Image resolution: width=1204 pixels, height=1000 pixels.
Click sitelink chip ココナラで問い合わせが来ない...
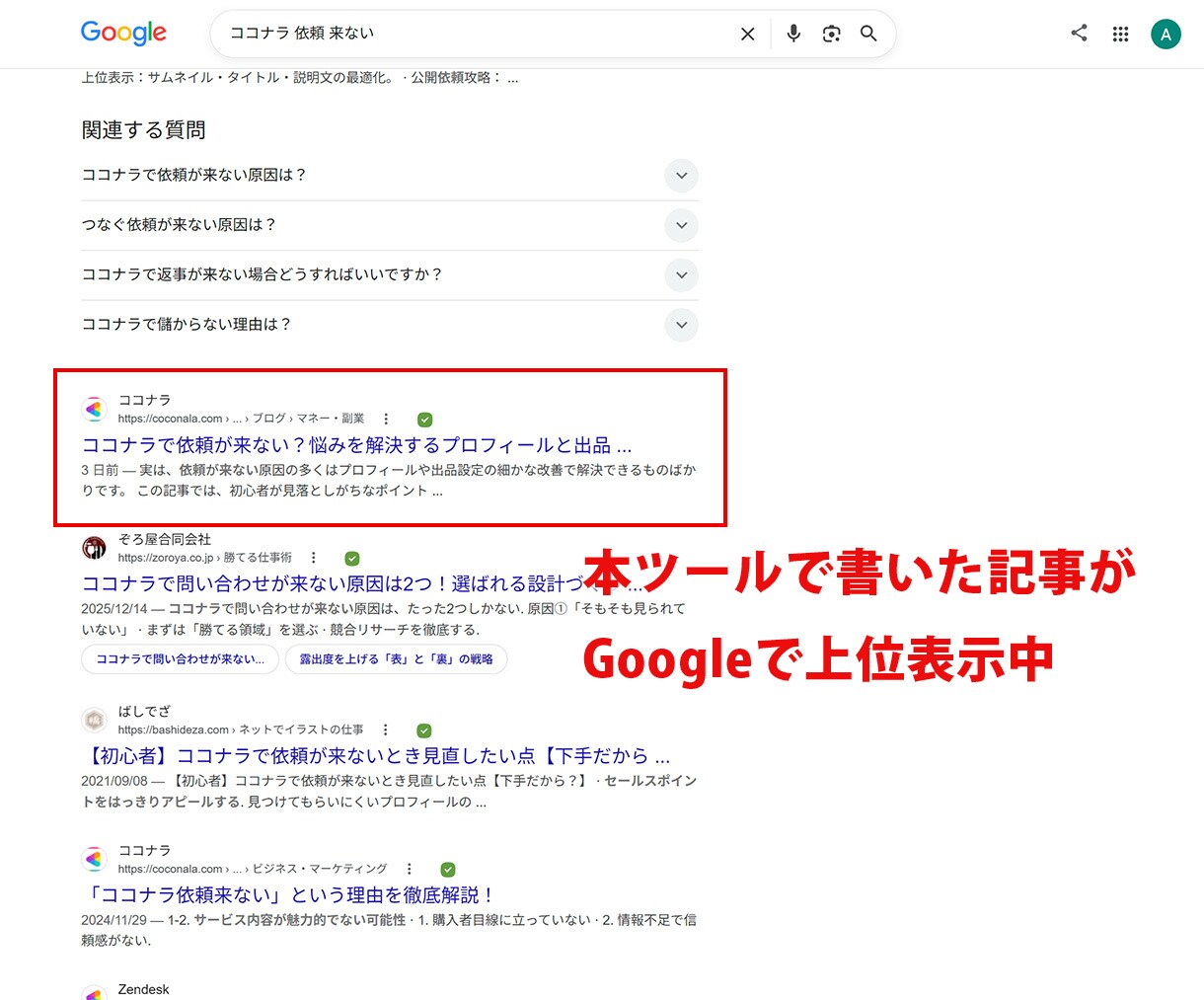point(181,659)
